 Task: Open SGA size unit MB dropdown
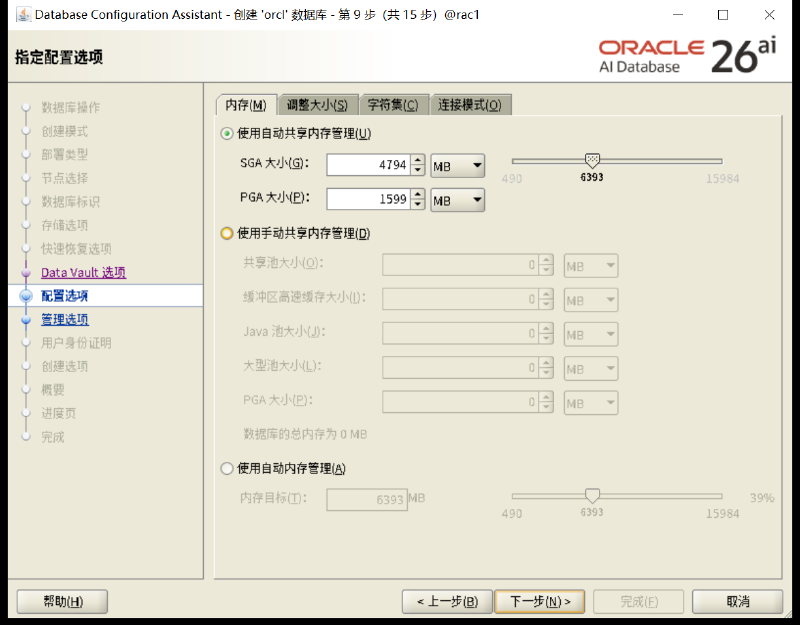coord(458,166)
